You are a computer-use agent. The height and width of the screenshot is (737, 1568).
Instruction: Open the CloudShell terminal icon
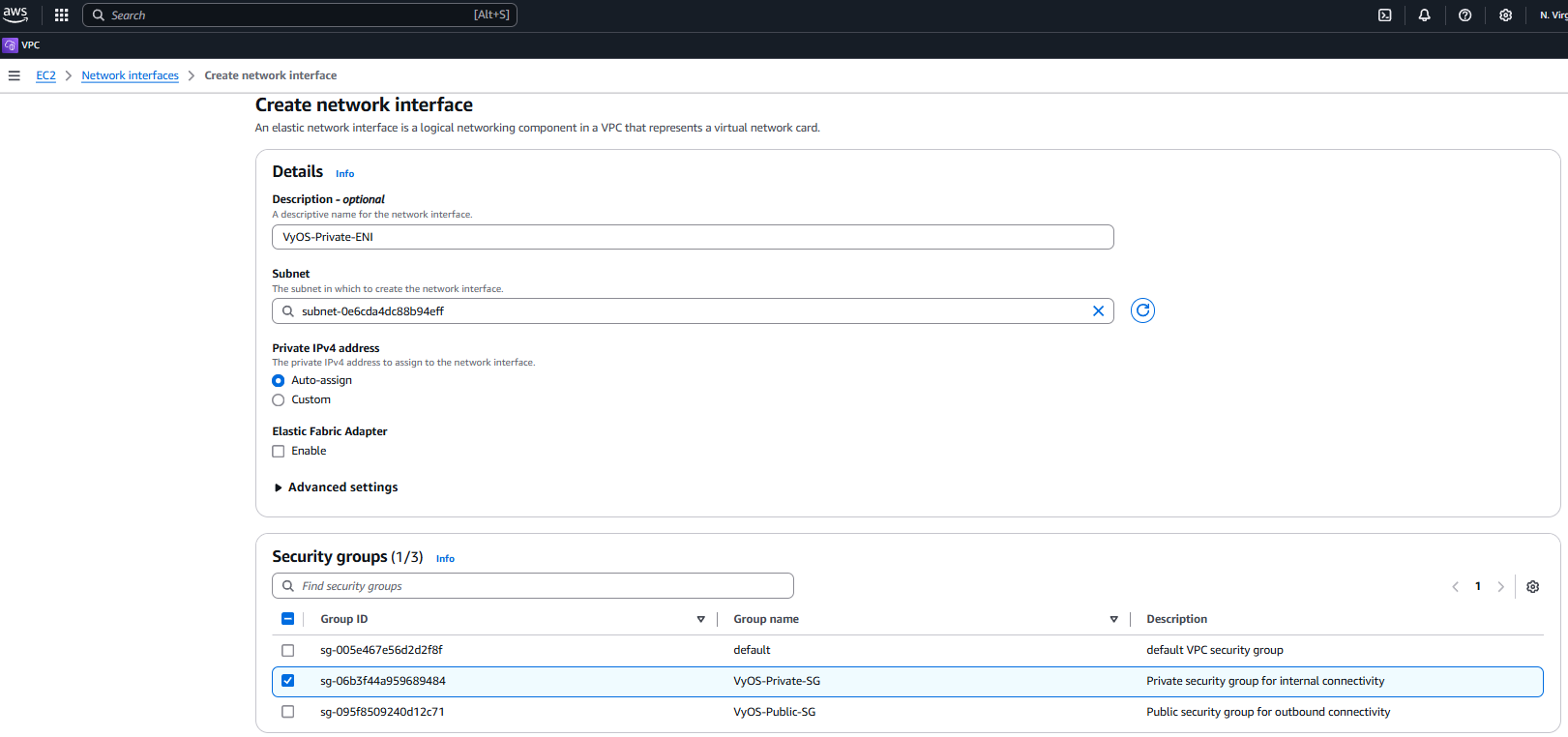(x=1384, y=15)
